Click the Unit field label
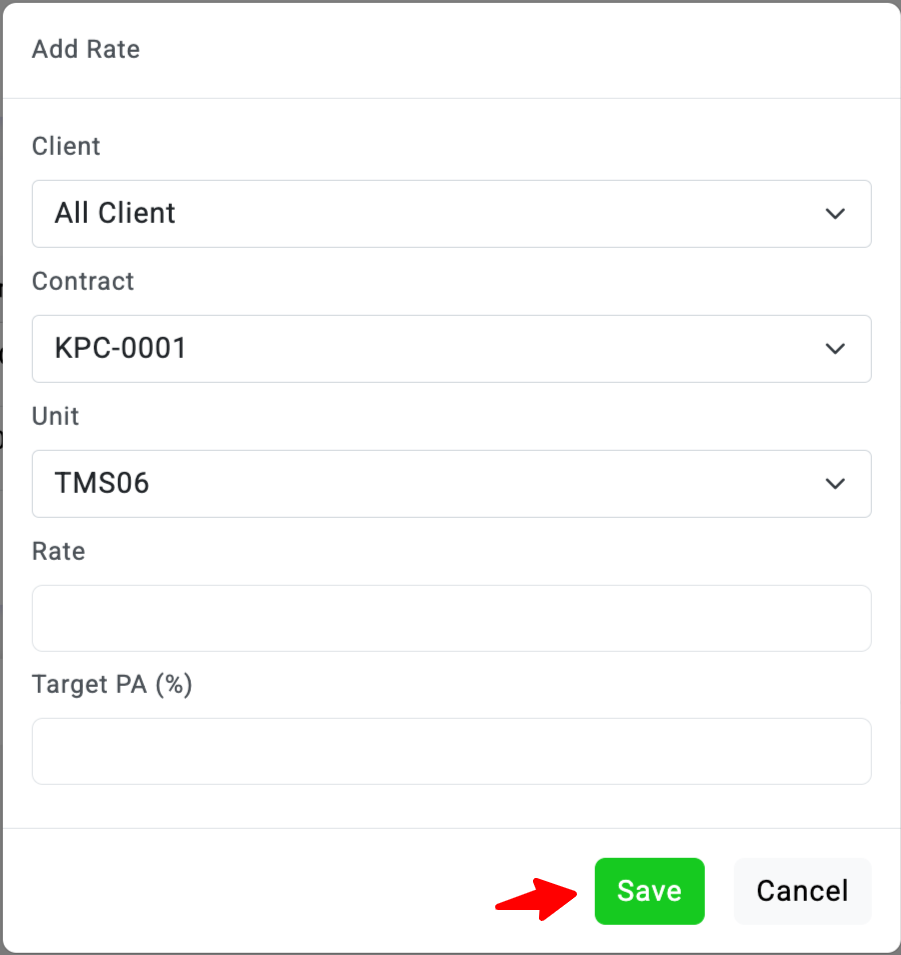901x955 pixels. click(56, 416)
